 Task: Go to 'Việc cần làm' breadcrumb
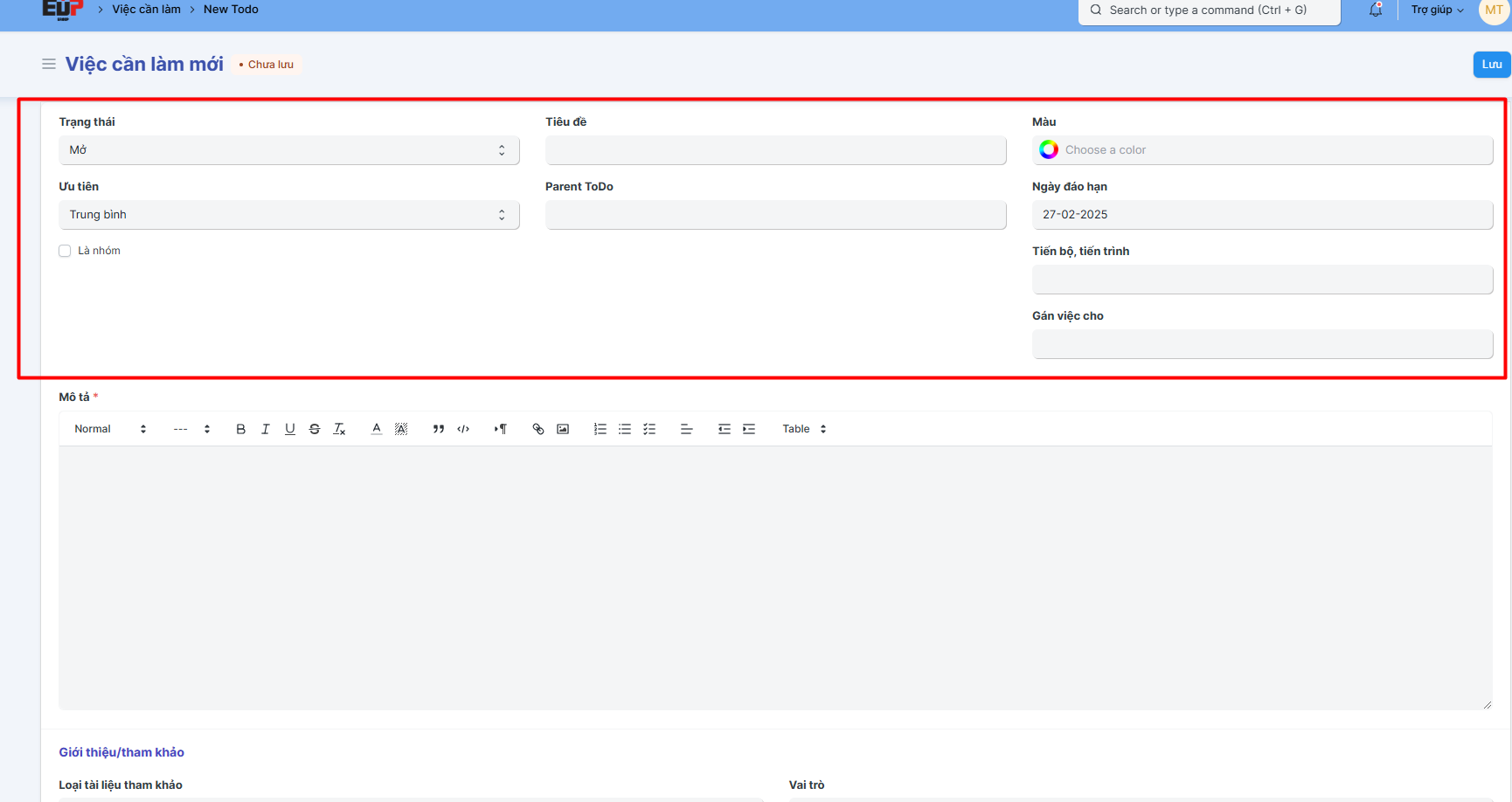(x=146, y=10)
